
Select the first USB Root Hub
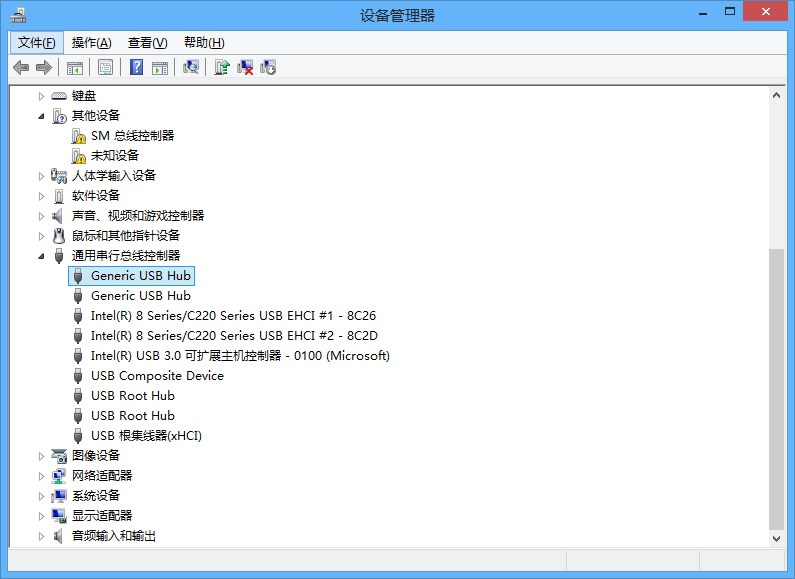click(132, 395)
